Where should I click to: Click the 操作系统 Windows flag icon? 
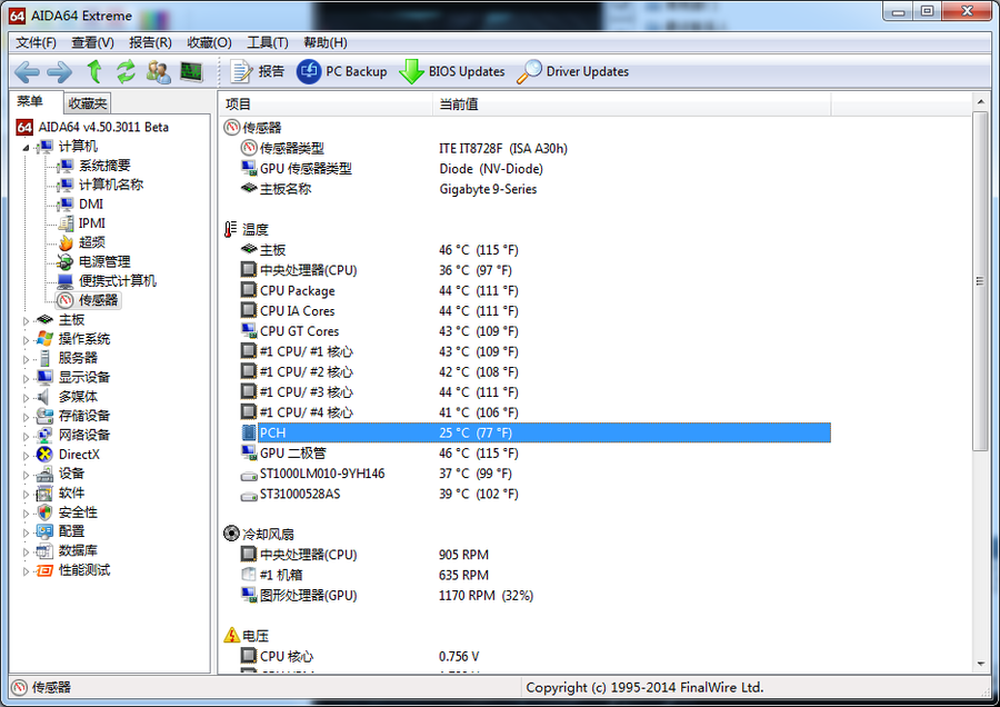coord(45,339)
